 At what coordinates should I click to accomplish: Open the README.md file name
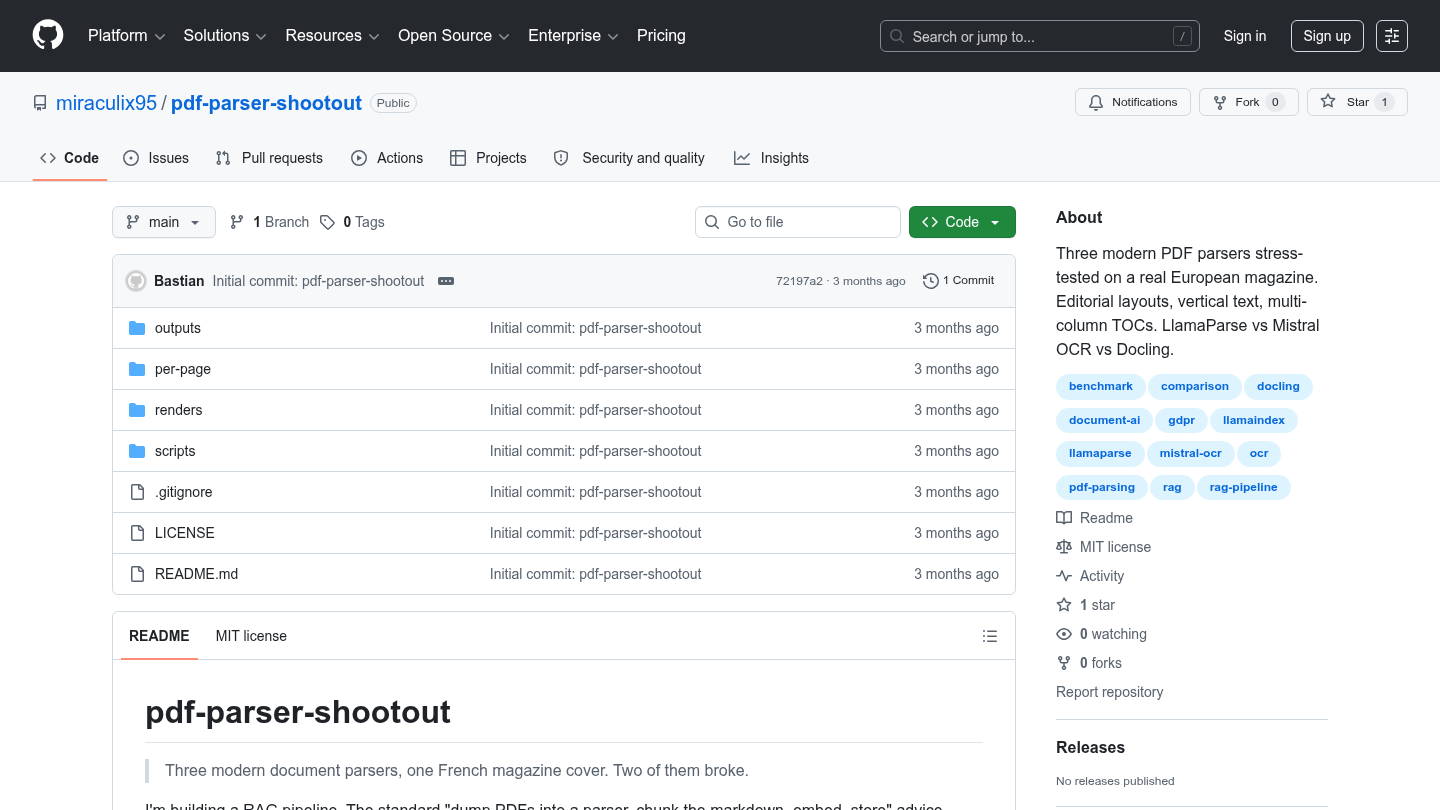coord(196,574)
